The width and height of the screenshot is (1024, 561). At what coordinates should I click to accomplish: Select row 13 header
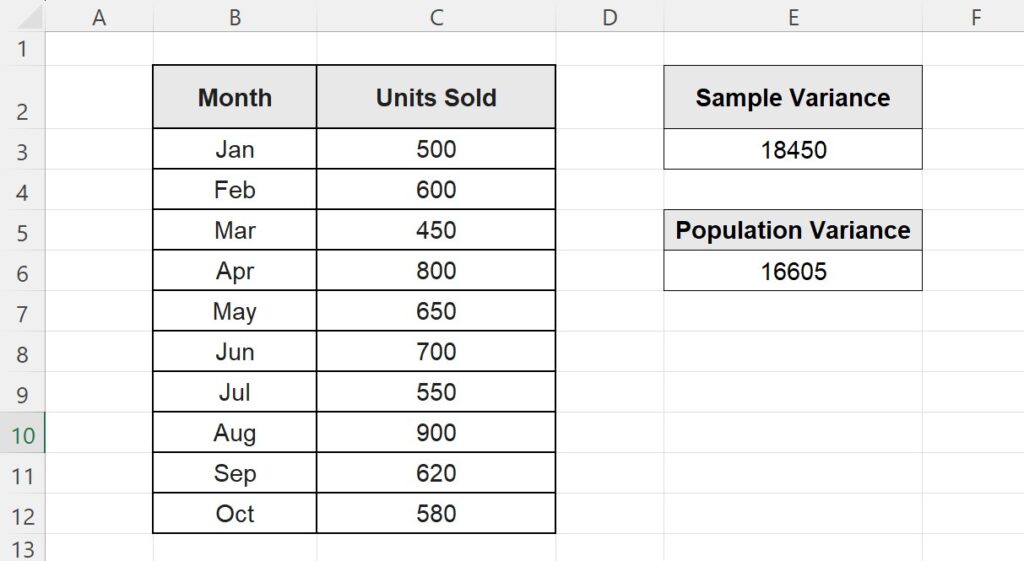click(23, 550)
